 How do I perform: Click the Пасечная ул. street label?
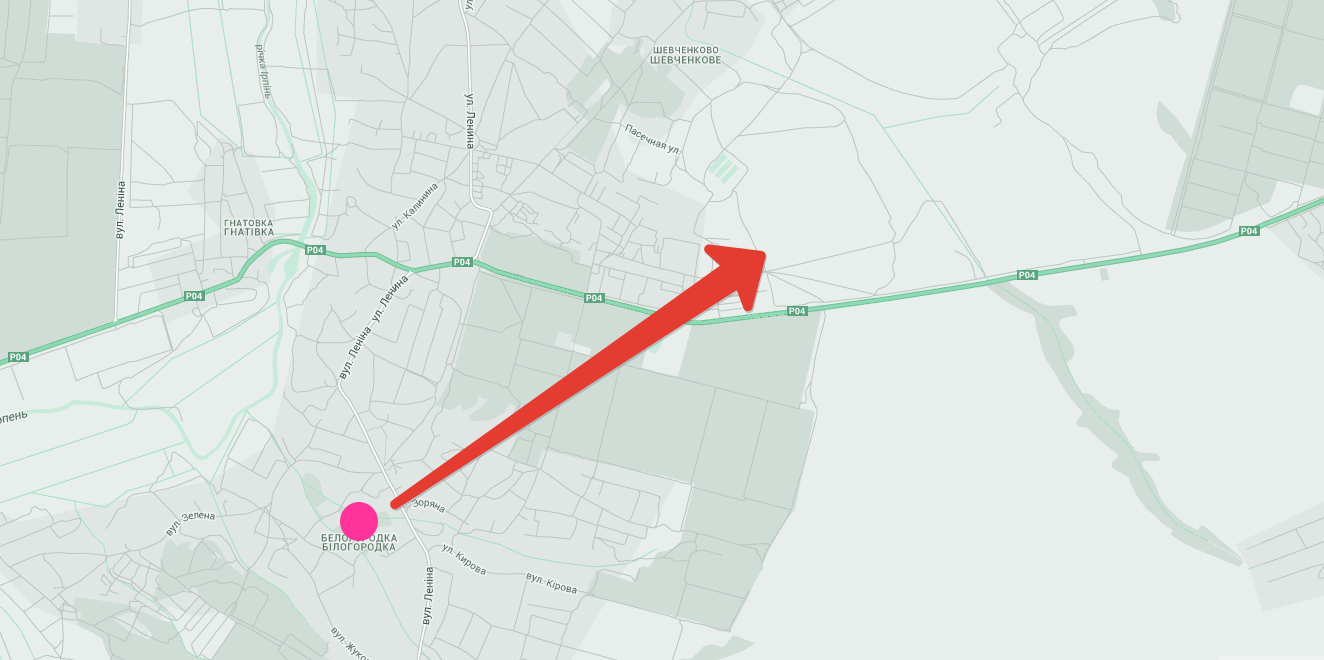pyautogui.click(x=652, y=139)
